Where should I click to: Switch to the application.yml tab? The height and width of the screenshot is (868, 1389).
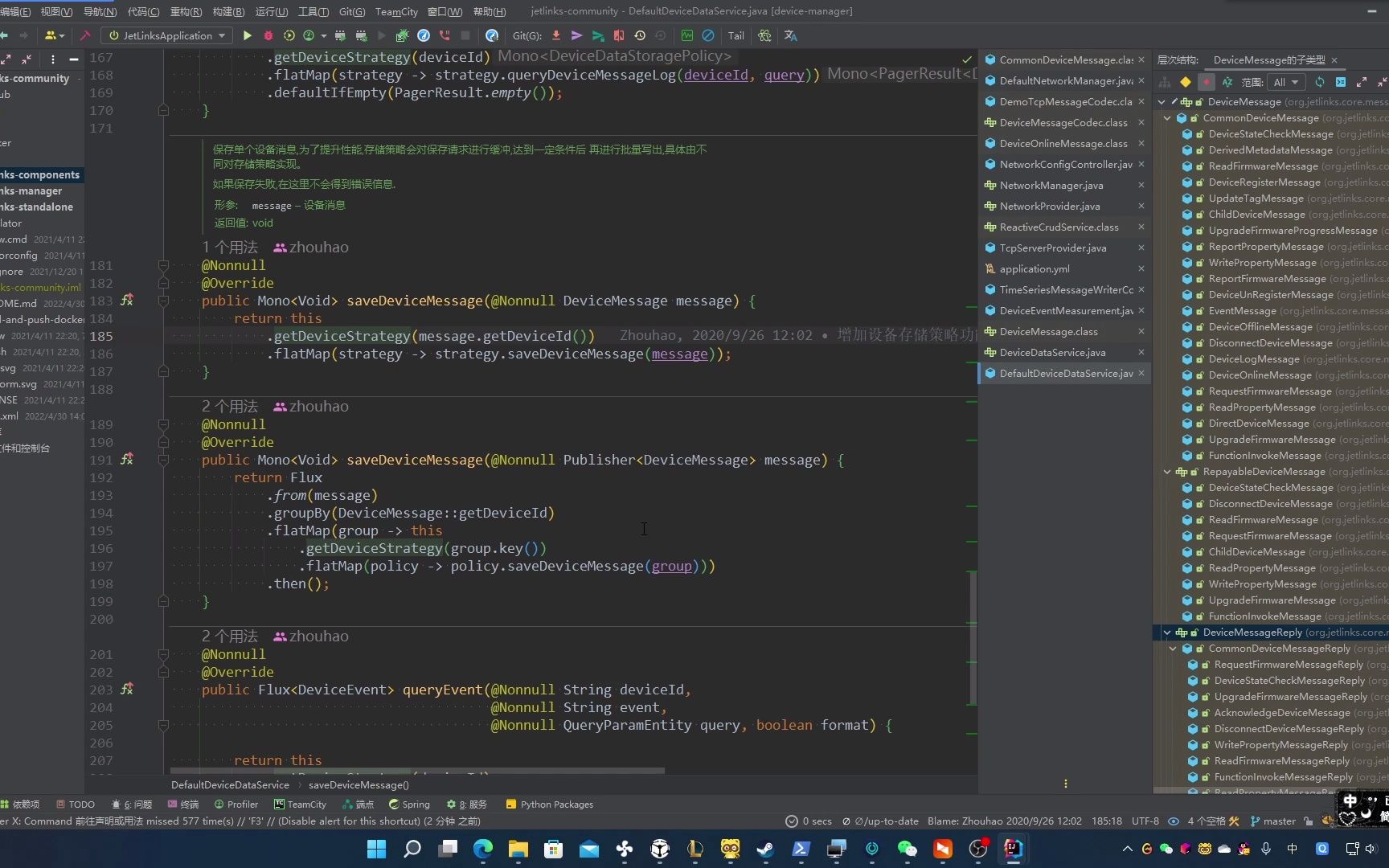pyautogui.click(x=1035, y=269)
